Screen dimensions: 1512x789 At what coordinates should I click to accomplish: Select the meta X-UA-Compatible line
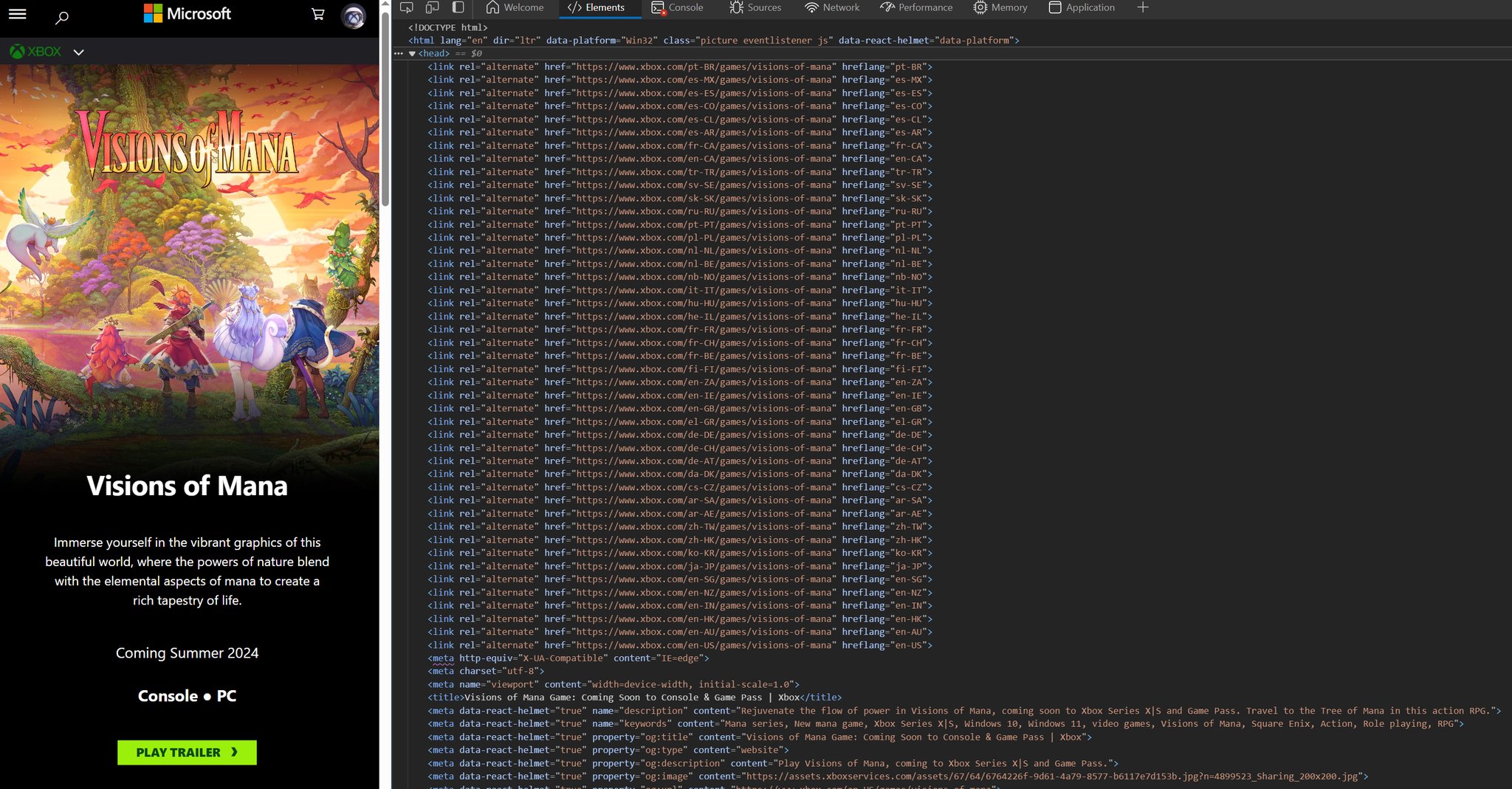tap(568, 658)
